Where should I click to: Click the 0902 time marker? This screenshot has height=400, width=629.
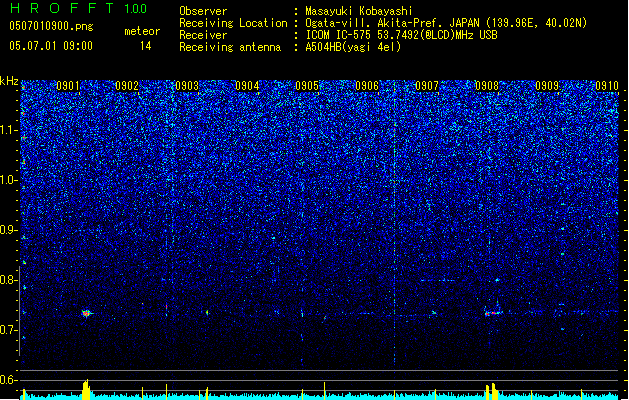point(127,86)
